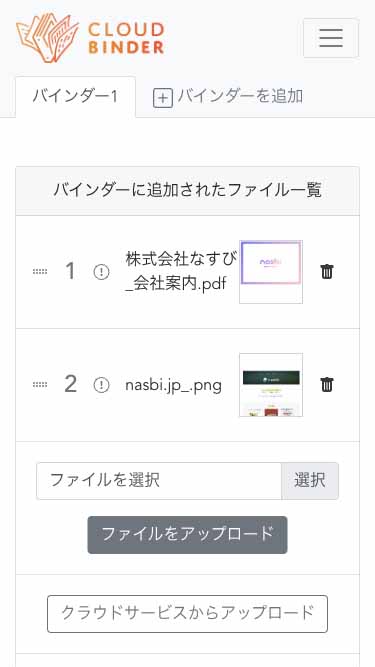Show info warning for file number 1
375x667 pixels.
(101, 272)
